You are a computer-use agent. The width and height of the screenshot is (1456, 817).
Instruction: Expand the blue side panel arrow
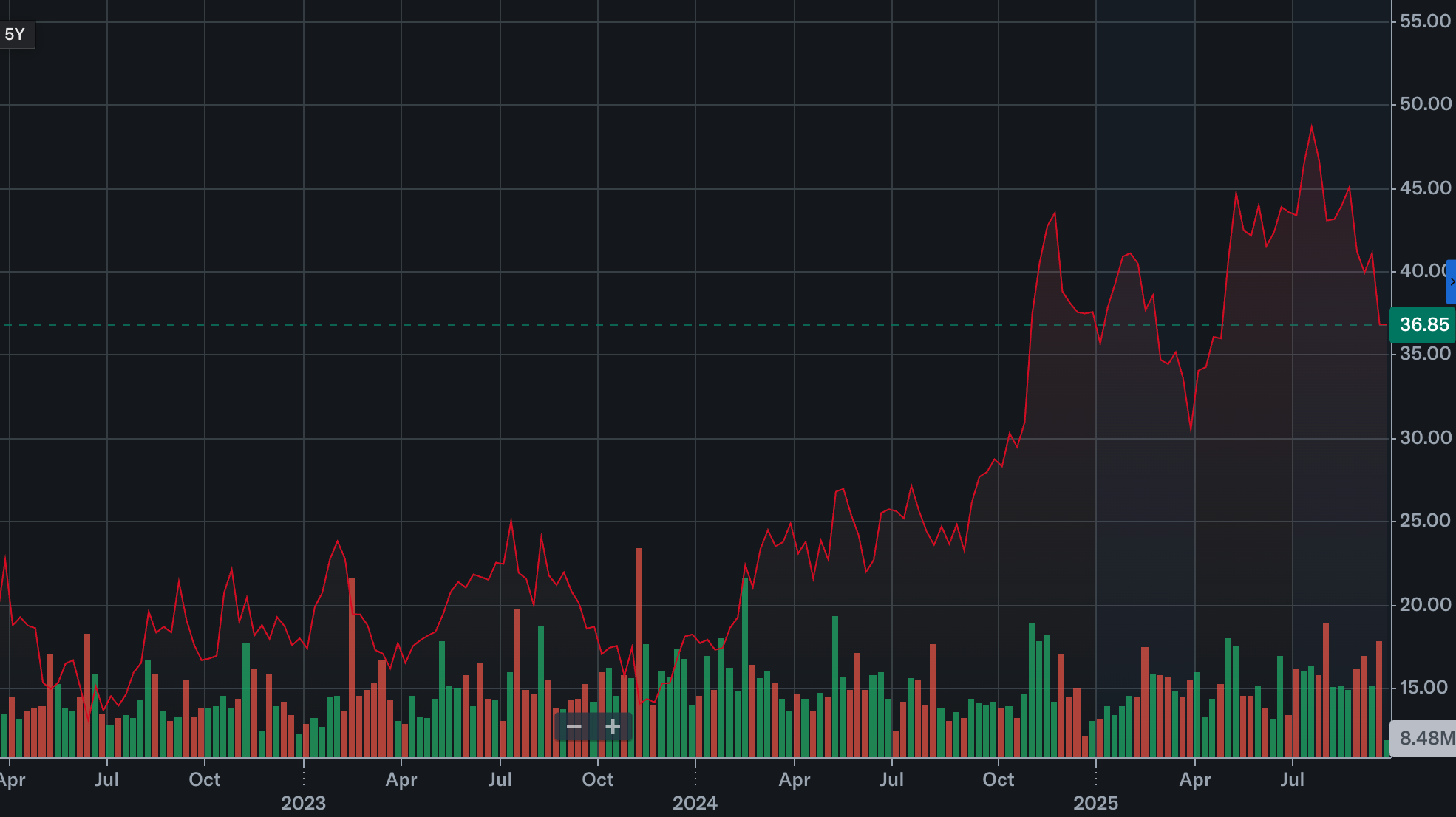click(x=1452, y=281)
